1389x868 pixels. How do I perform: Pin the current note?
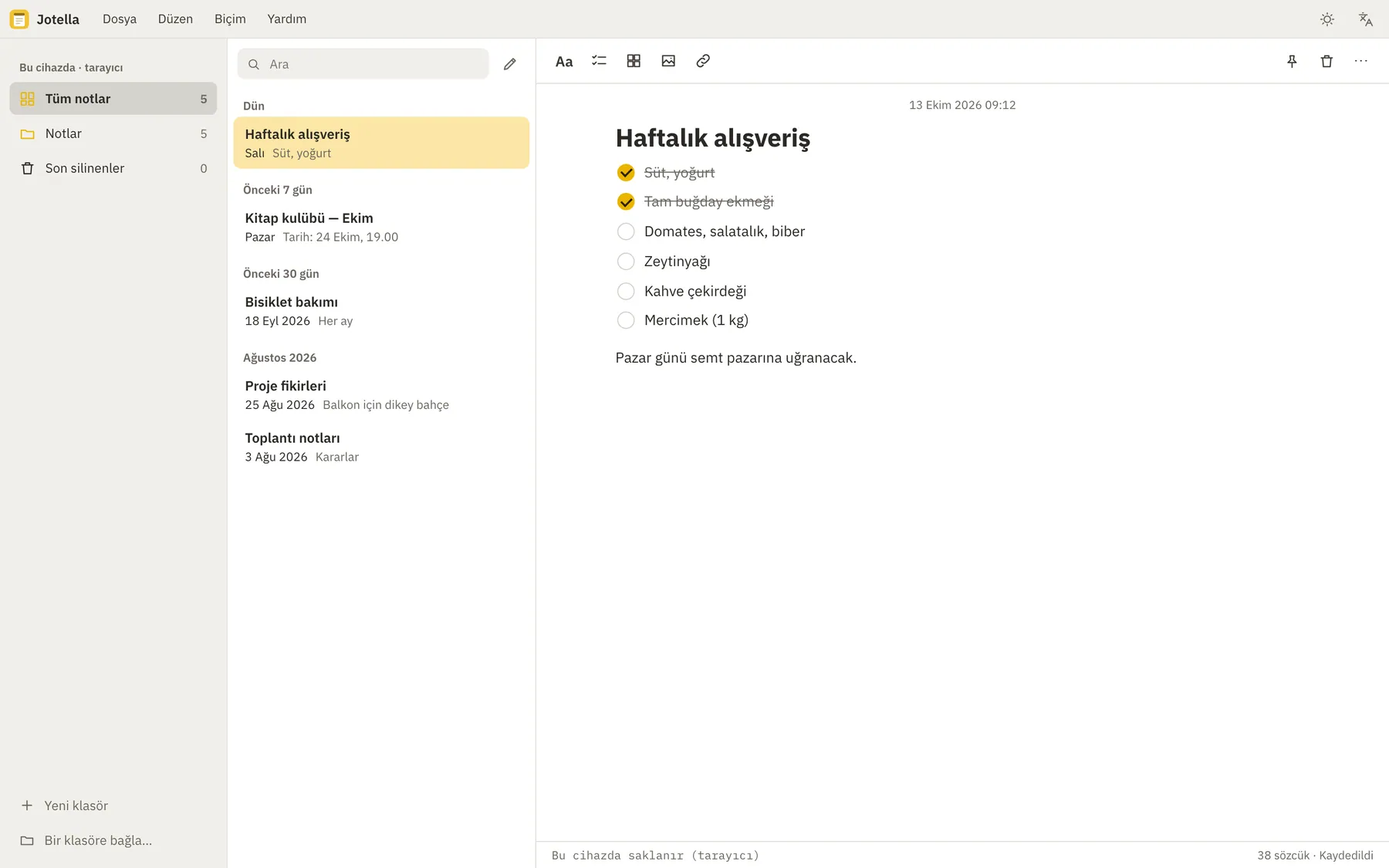[x=1292, y=61]
